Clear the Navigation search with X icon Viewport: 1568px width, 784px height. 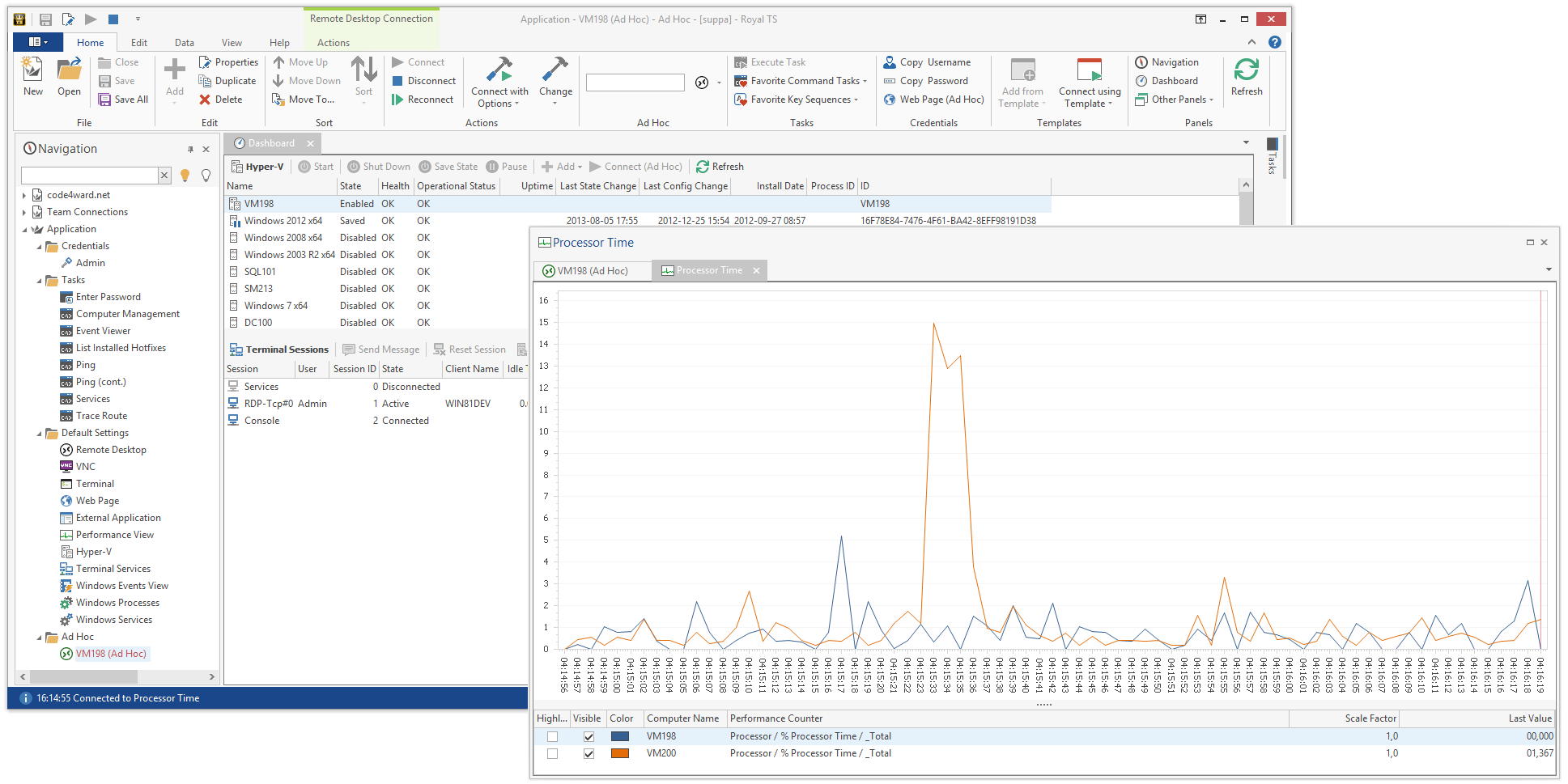click(x=164, y=176)
